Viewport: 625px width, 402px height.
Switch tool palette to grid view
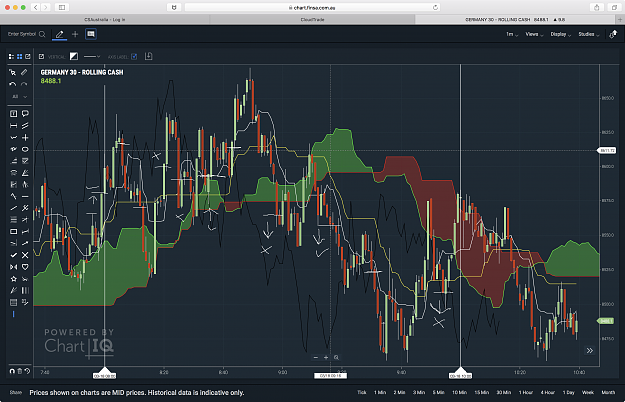click(x=20, y=57)
